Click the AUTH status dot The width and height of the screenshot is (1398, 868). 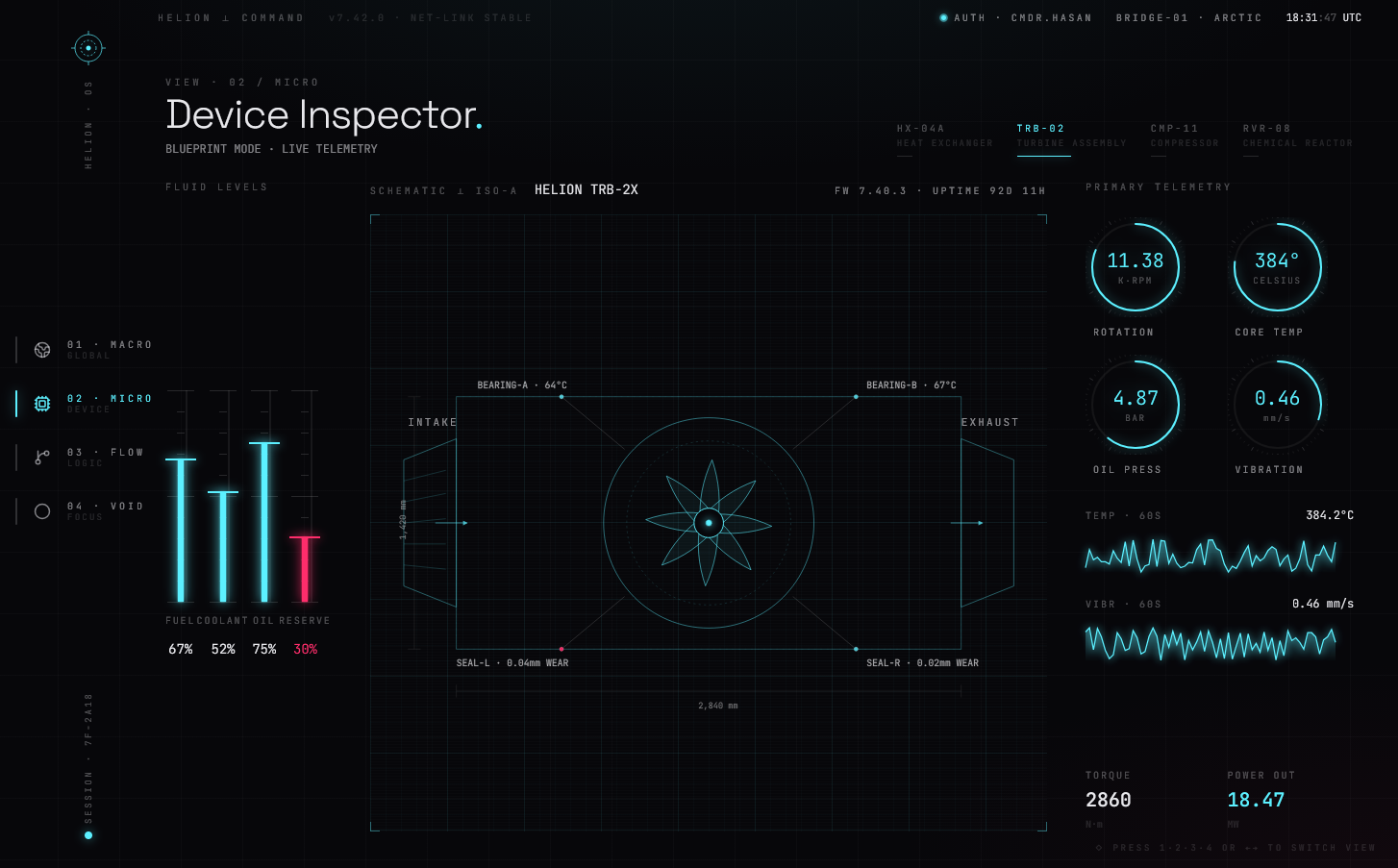coord(943,17)
